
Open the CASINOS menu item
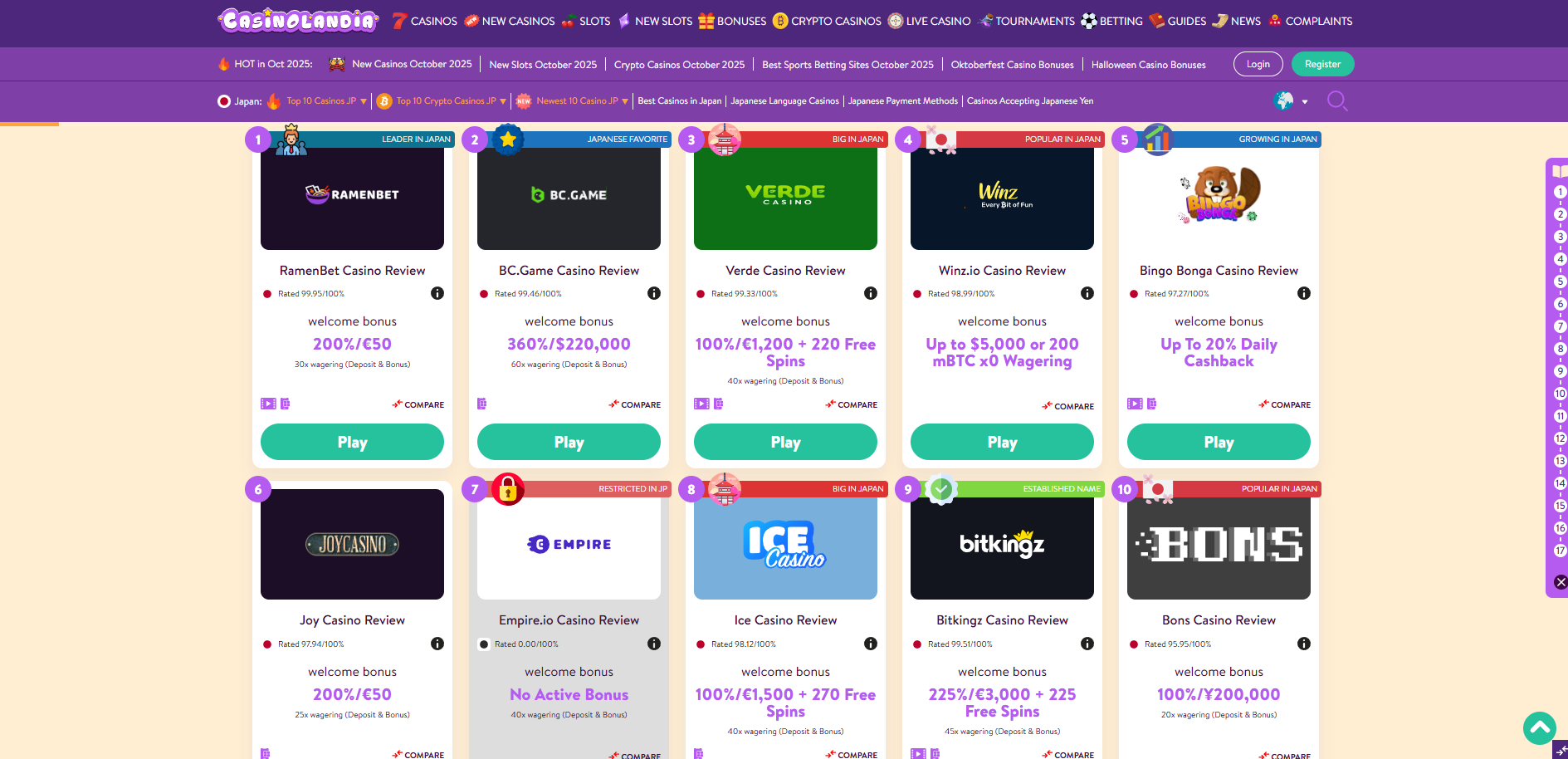pos(424,21)
